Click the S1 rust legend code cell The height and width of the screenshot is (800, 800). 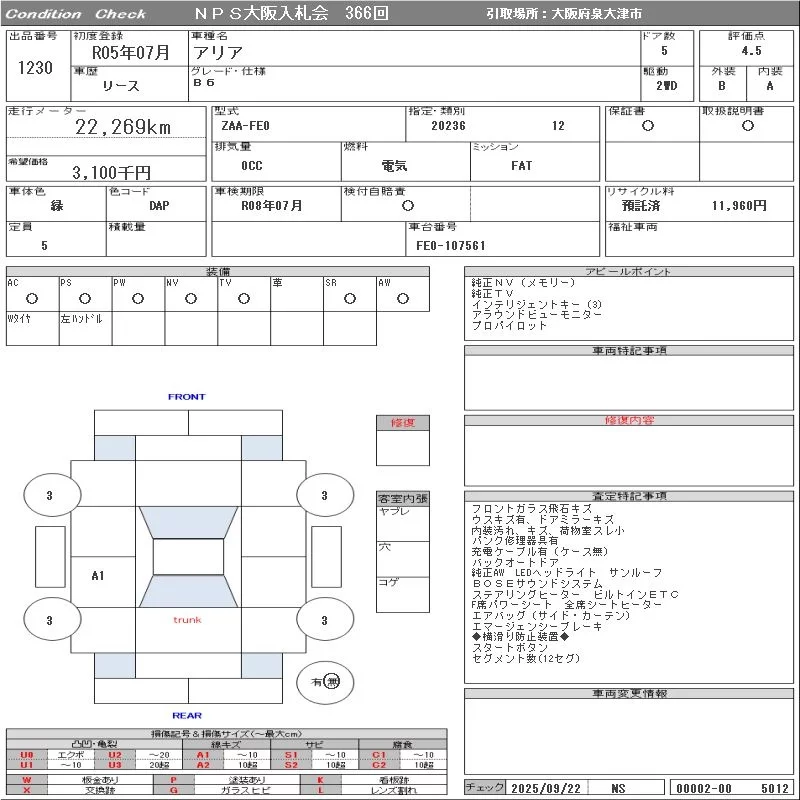pyautogui.click(x=291, y=755)
